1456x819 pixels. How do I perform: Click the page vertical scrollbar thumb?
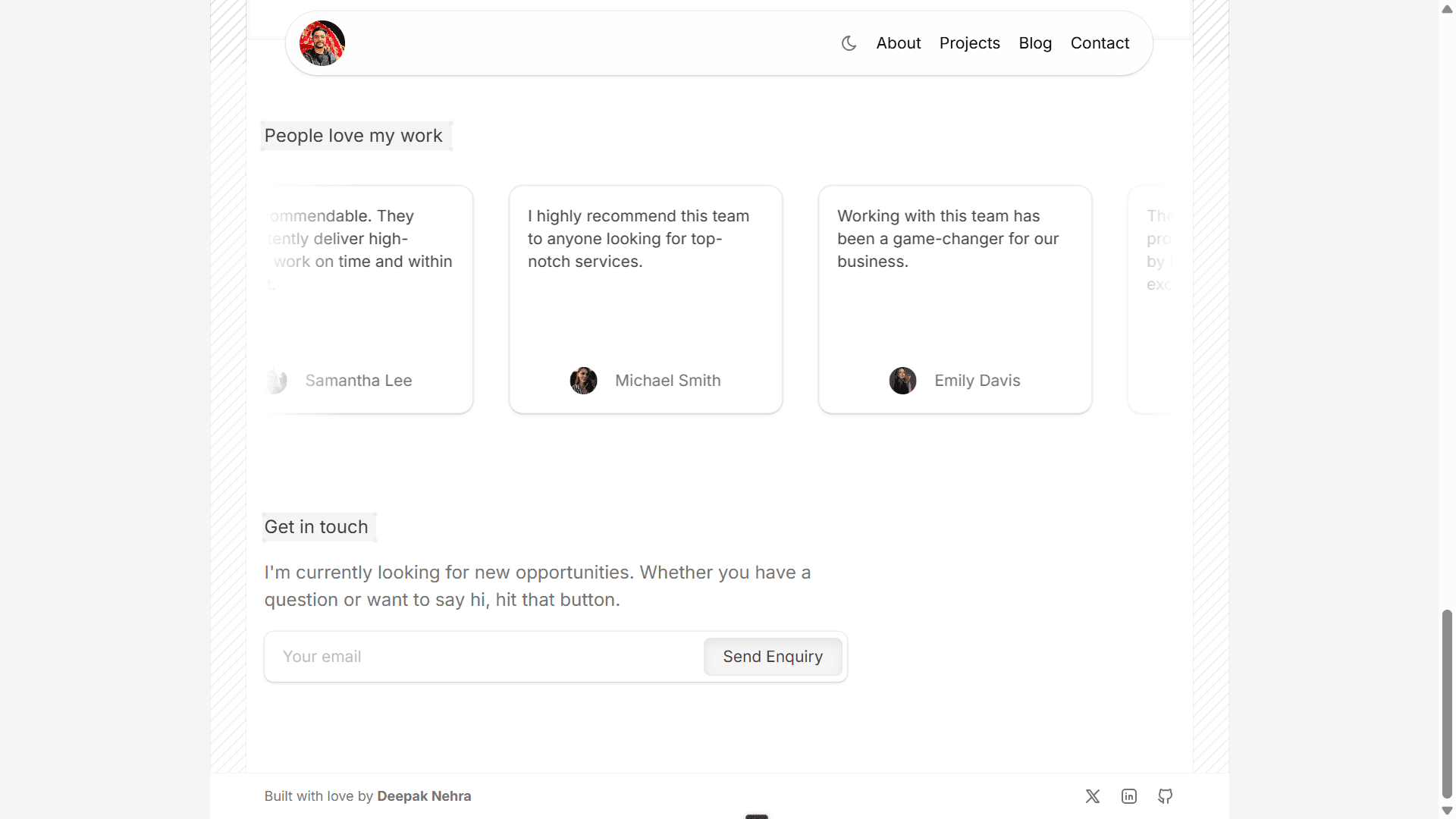click(x=1447, y=704)
